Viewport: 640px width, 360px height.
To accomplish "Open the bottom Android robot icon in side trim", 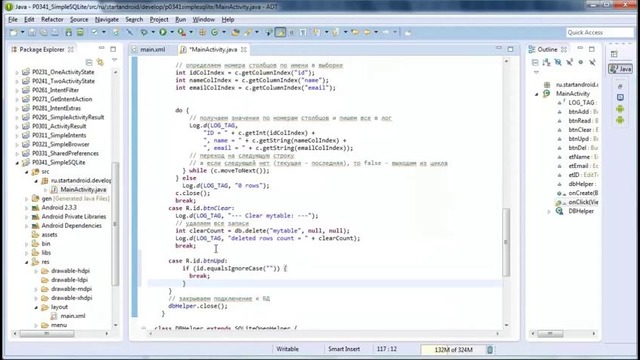I will click(x=620, y=120).
